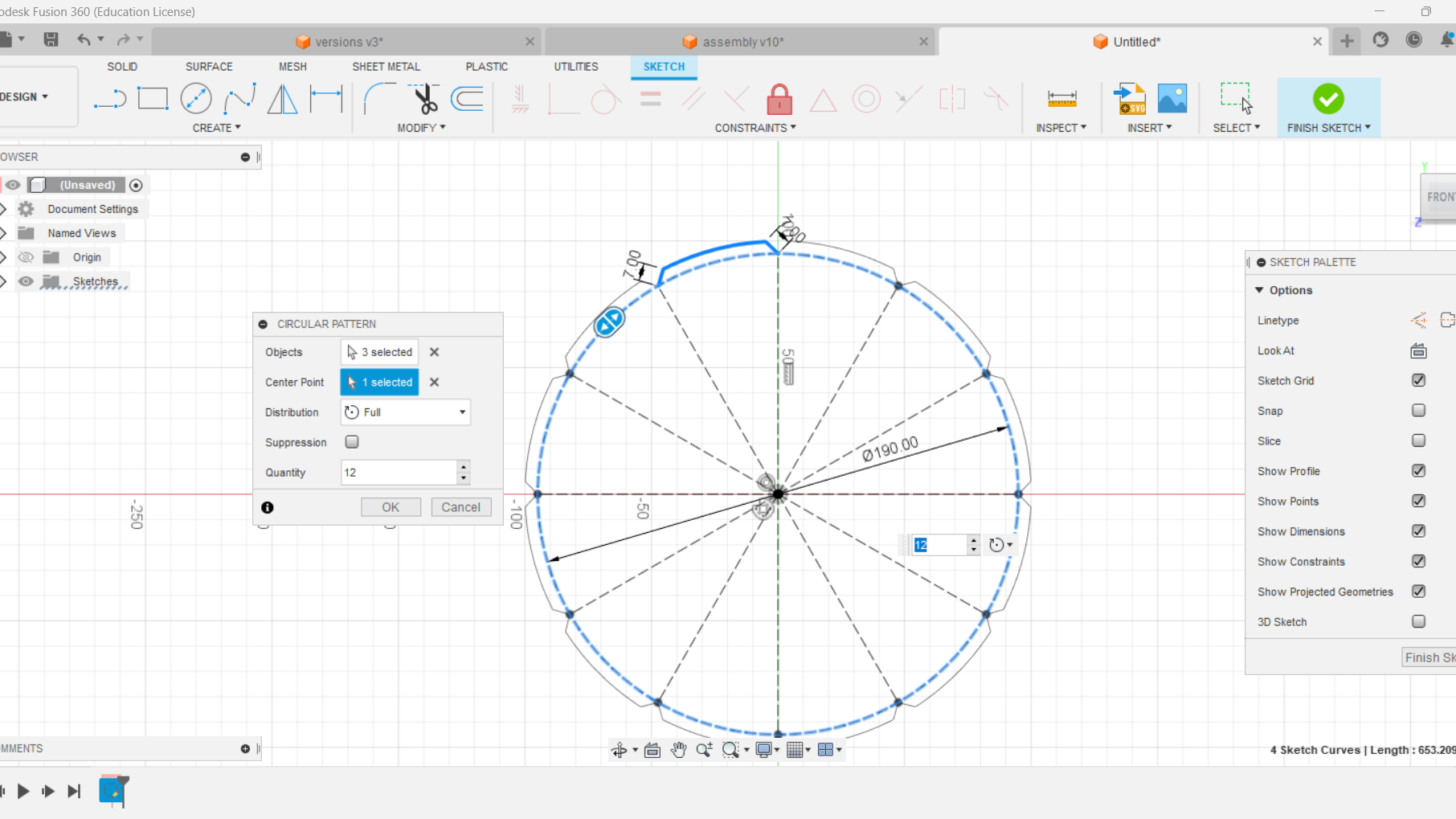Switch to the PLASTIC ribbon tab
Image resolution: width=1456 pixels, height=819 pixels.
click(x=487, y=67)
